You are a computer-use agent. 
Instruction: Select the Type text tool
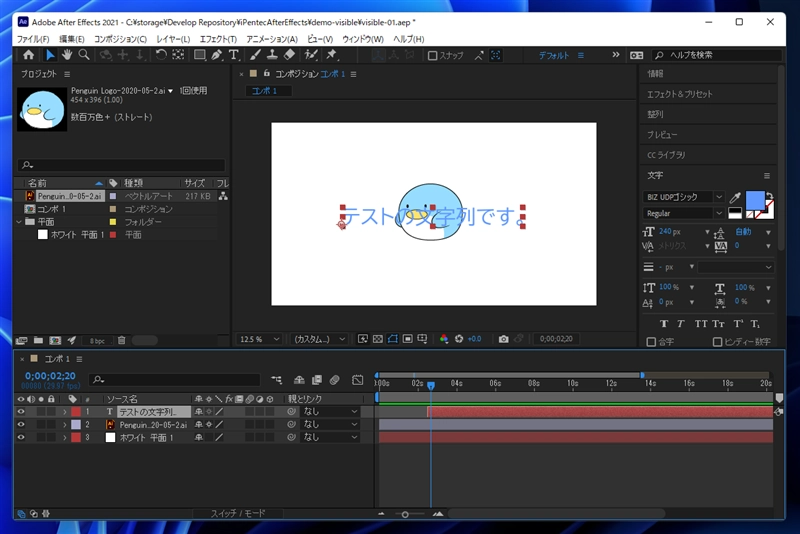click(x=234, y=55)
